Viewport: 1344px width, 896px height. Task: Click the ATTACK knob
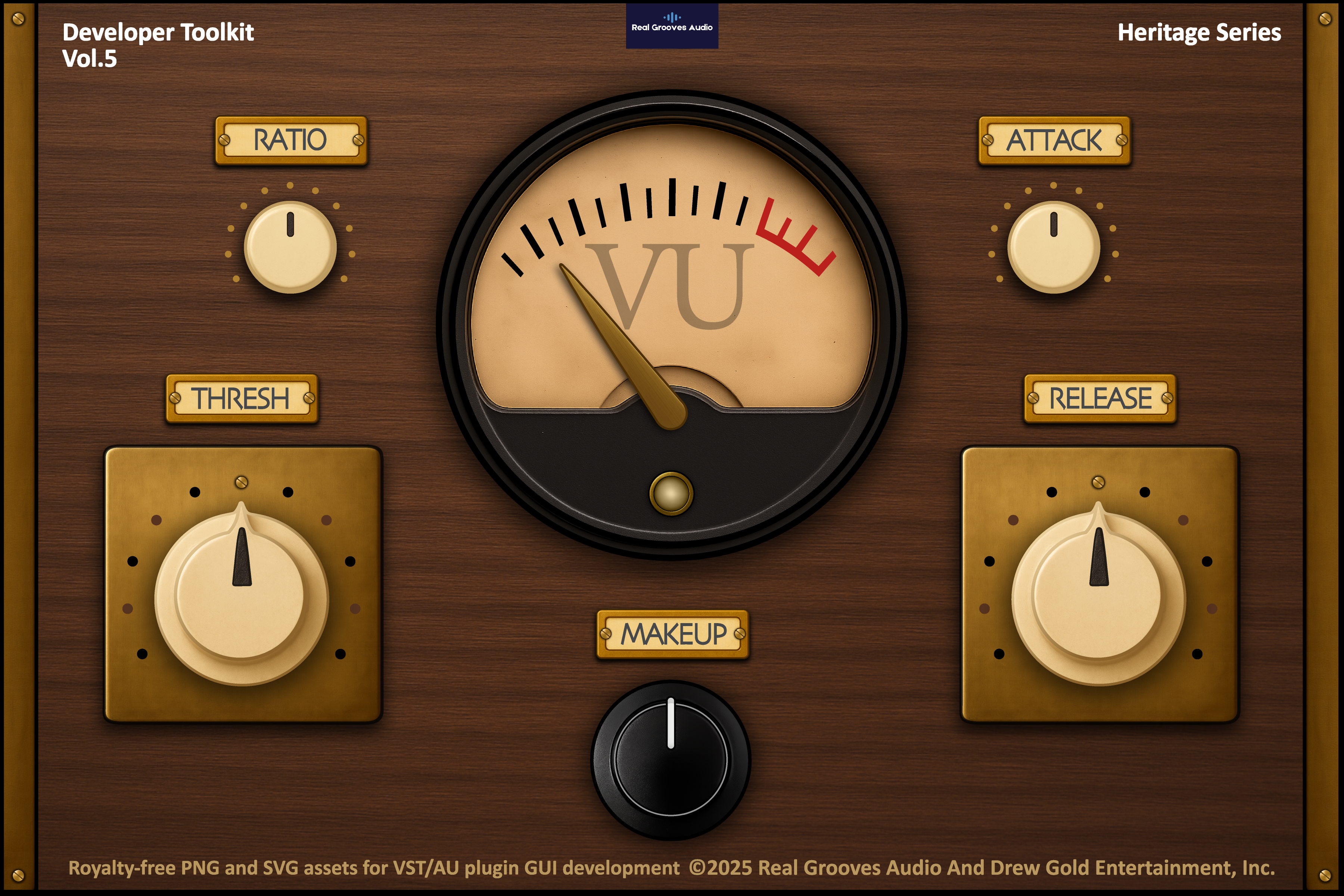pos(1054,247)
